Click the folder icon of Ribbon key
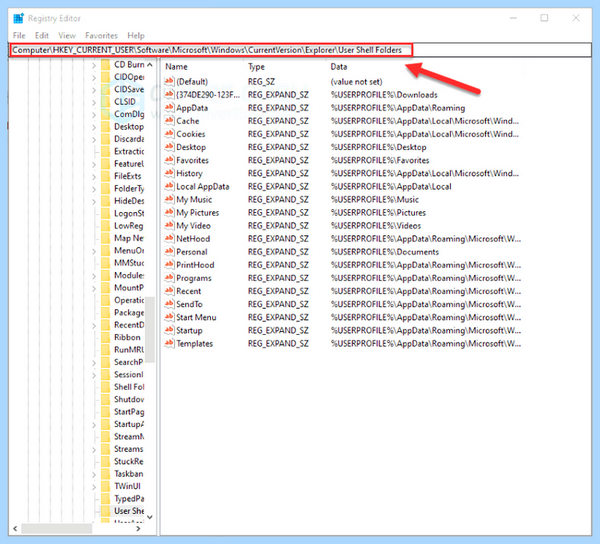600x544 pixels. pyautogui.click(x=106, y=337)
